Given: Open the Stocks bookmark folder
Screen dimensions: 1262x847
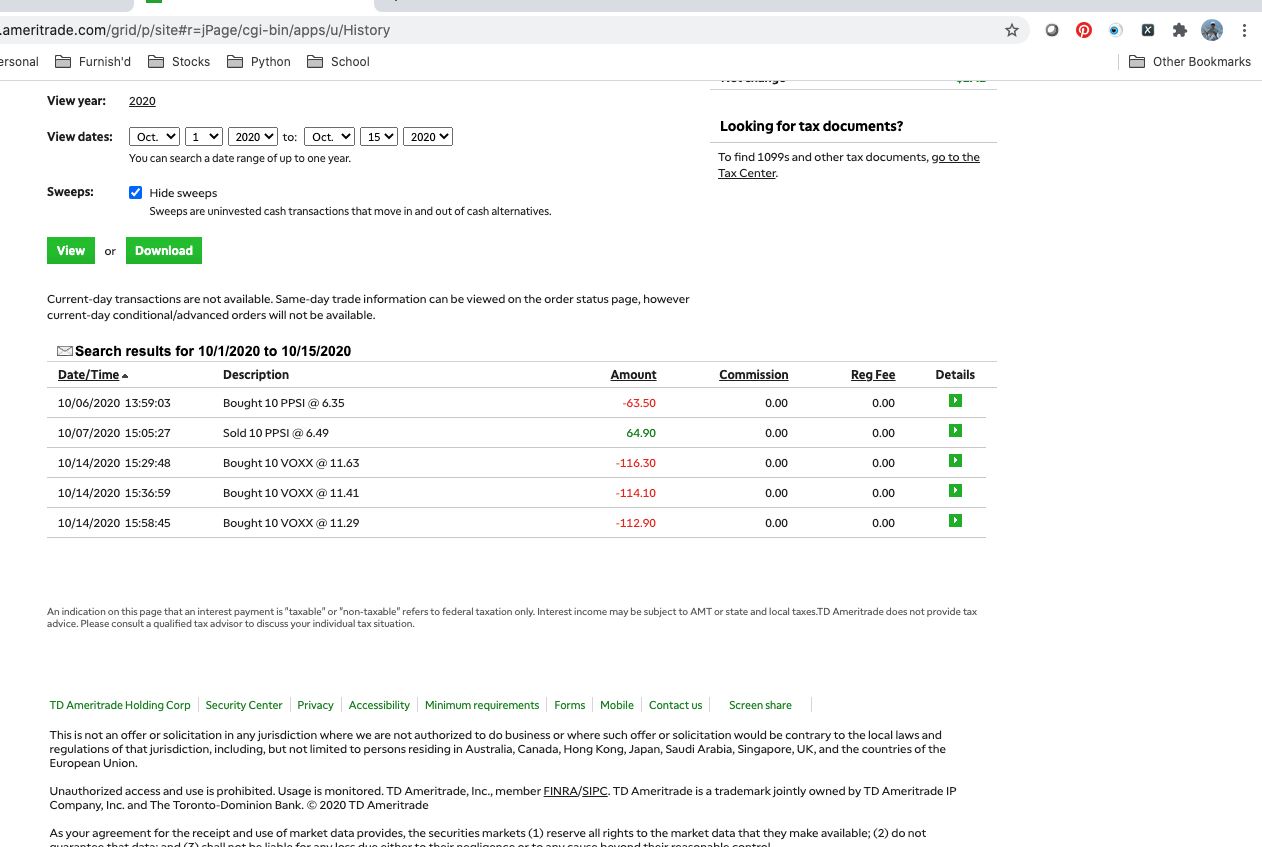Looking at the screenshot, I should pos(180,62).
